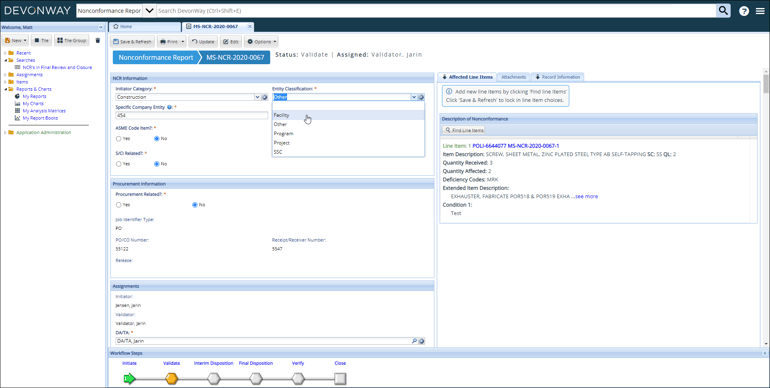This screenshot has height=388, width=770.
Task: Select No for Procurement Related
Action: click(x=195, y=205)
